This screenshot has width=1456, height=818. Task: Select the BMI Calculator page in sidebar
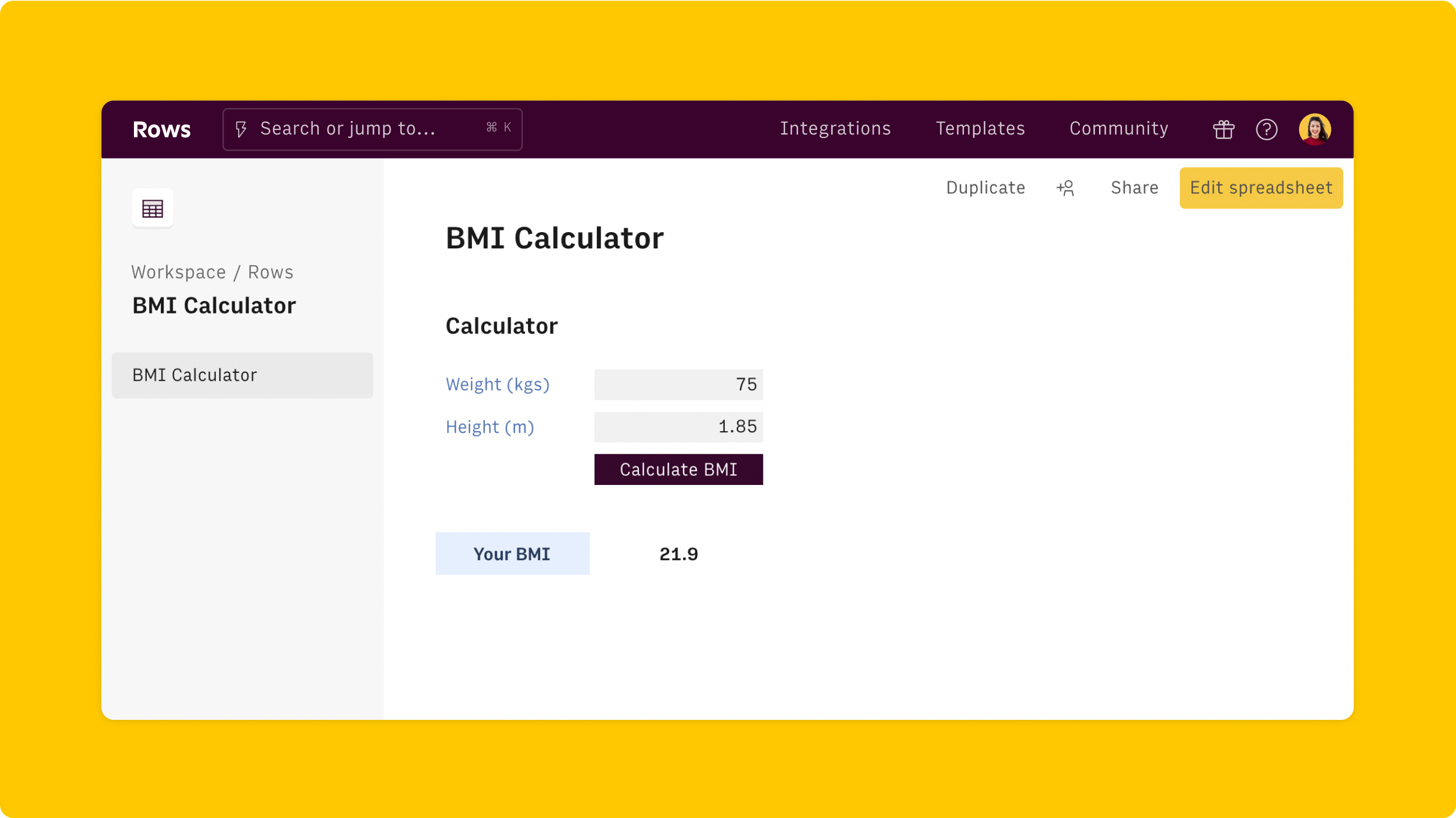click(x=243, y=376)
